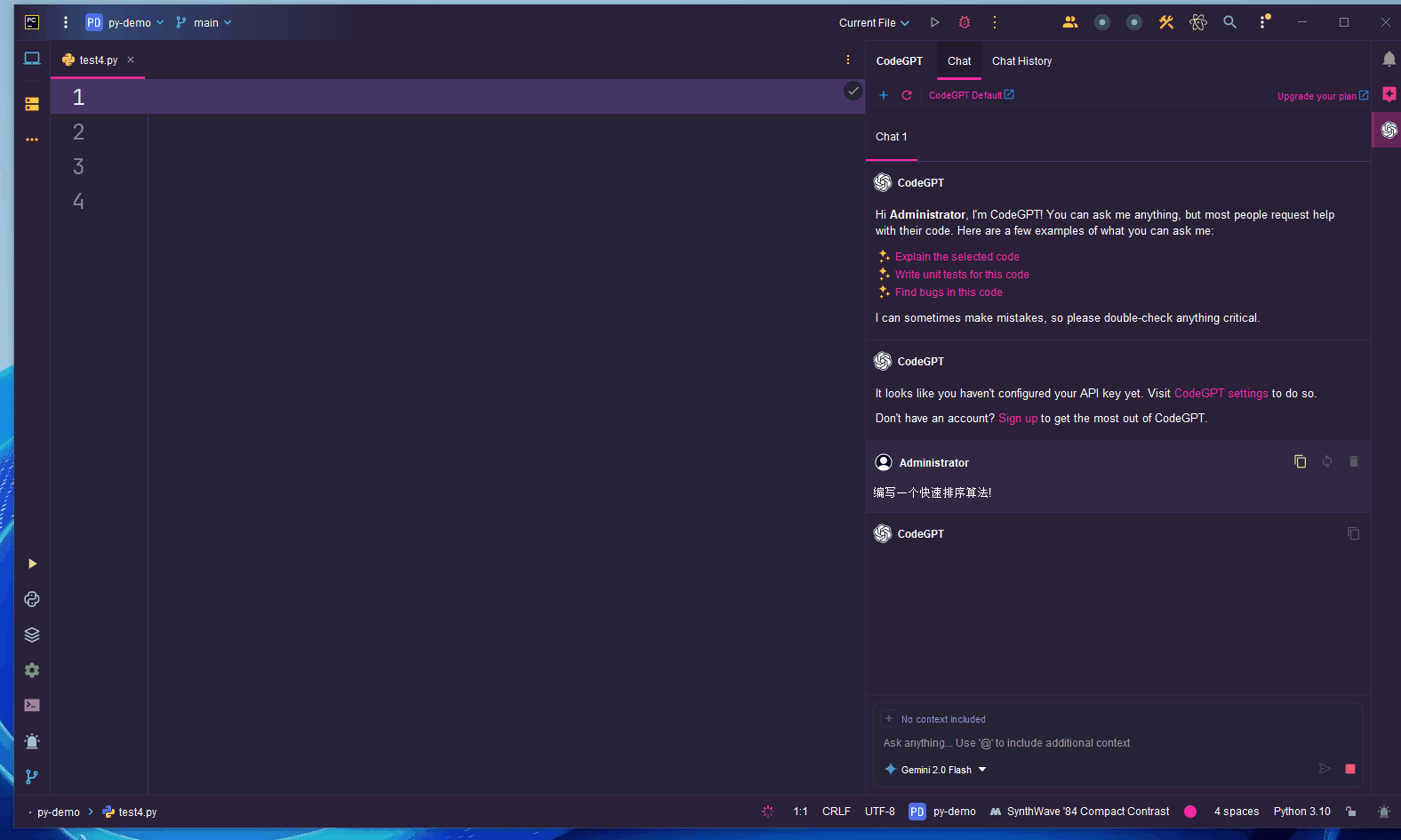Viewport: 1401px width, 840px height.
Task: Switch to the Chat History tab
Action: pos(1021,61)
